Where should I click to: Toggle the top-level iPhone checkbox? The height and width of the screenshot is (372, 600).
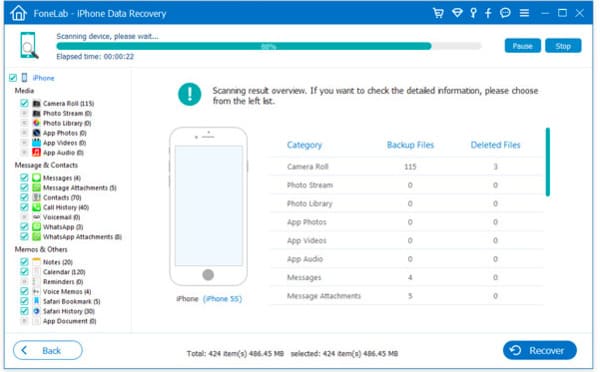13,78
